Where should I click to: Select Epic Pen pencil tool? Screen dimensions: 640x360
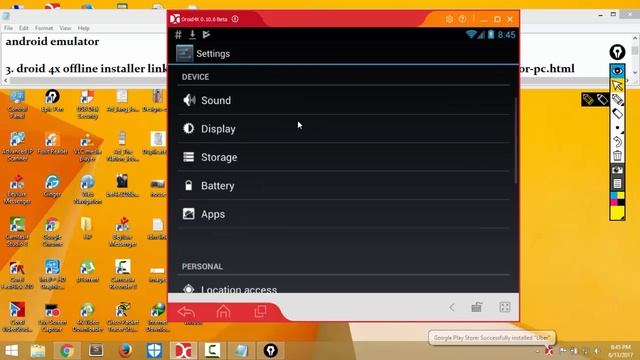click(617, 99)
